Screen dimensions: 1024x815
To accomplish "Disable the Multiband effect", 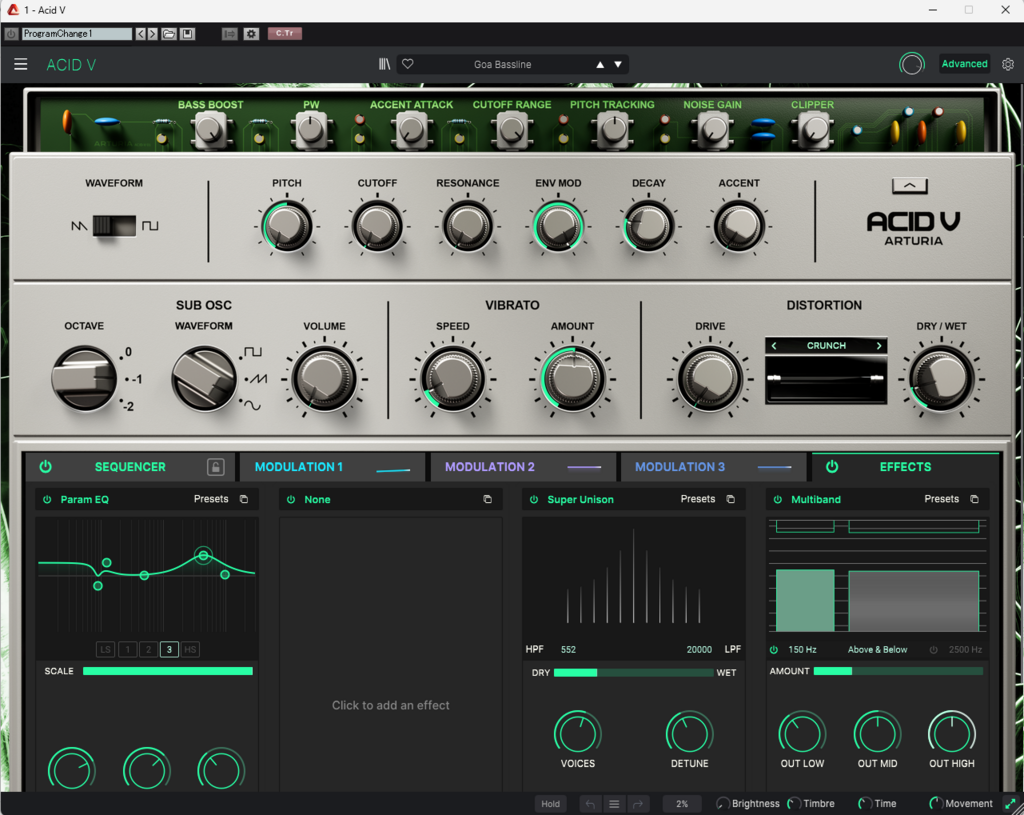I will pos(777,500).
